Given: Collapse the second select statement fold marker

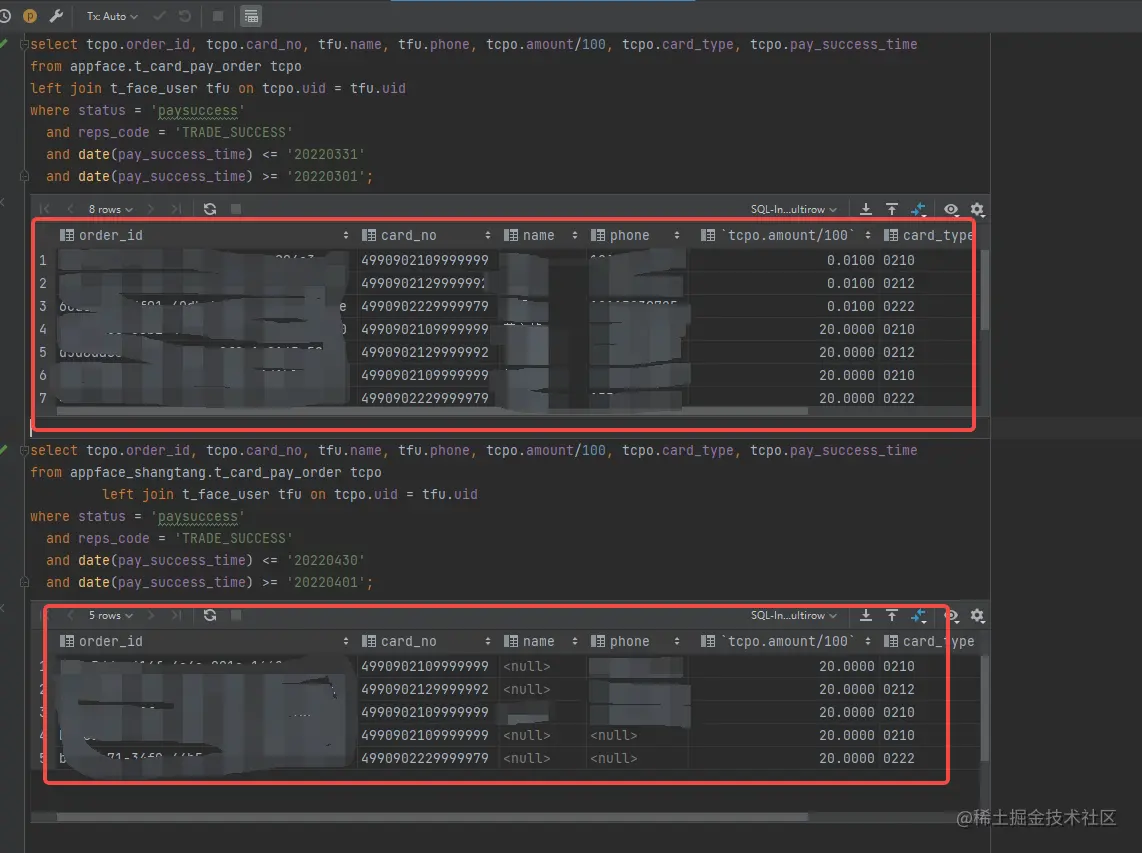Looking at the screenshot, I should point(24,451).
